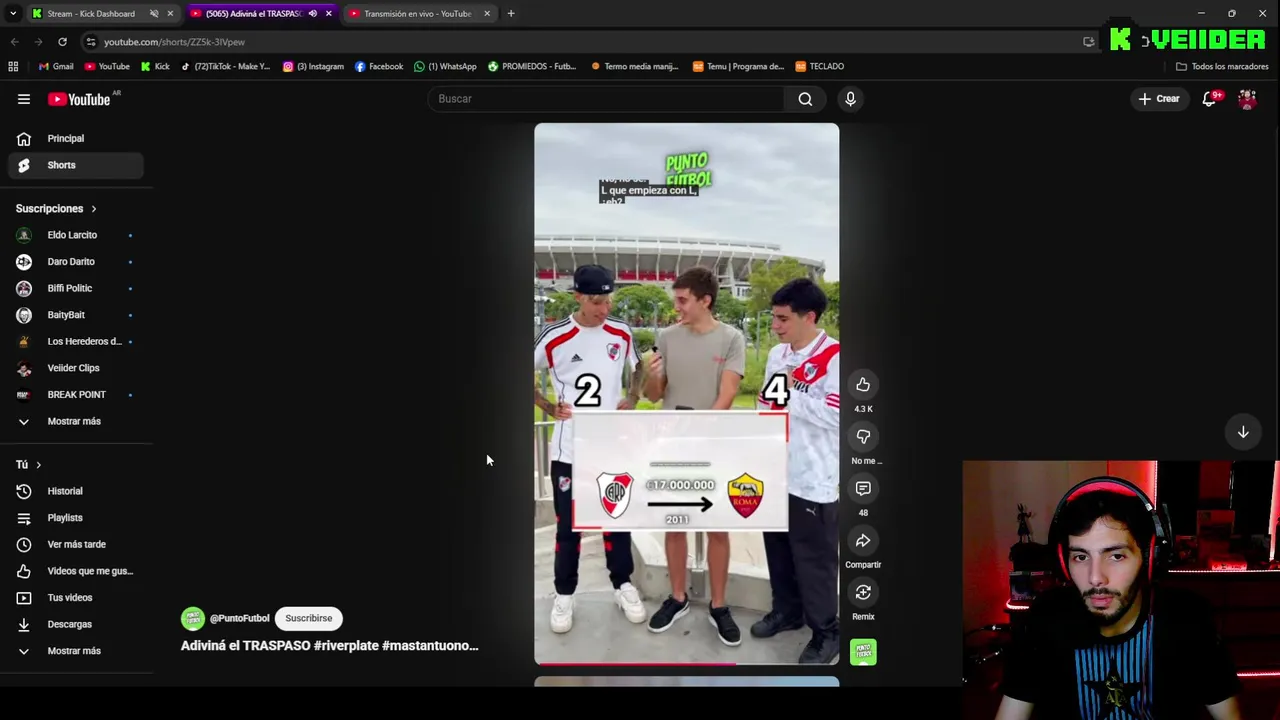Close the Transmisión en vivo tab
Screen dimensions: 1280x720
487,13
